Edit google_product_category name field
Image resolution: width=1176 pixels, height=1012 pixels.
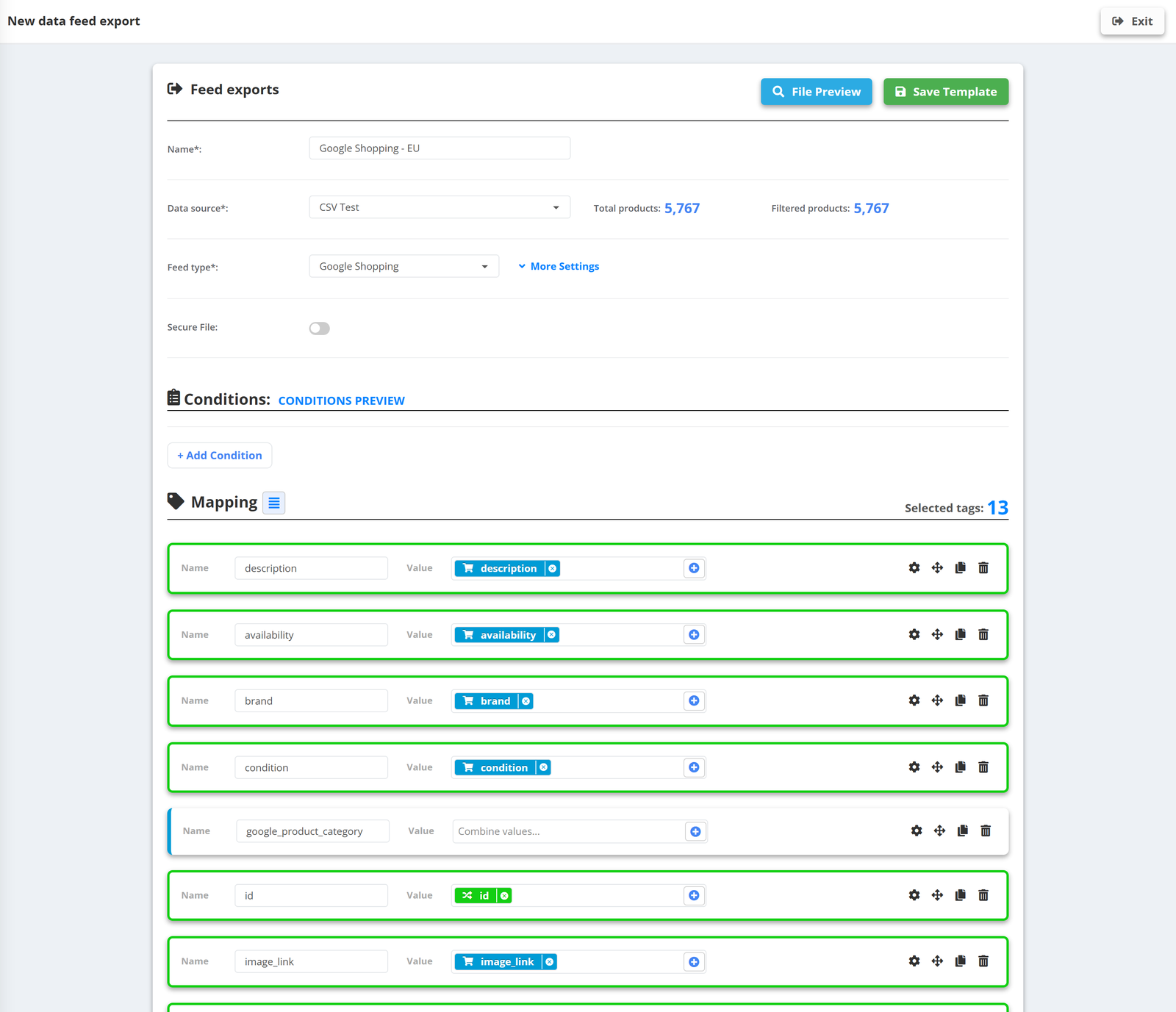(313, 831)
